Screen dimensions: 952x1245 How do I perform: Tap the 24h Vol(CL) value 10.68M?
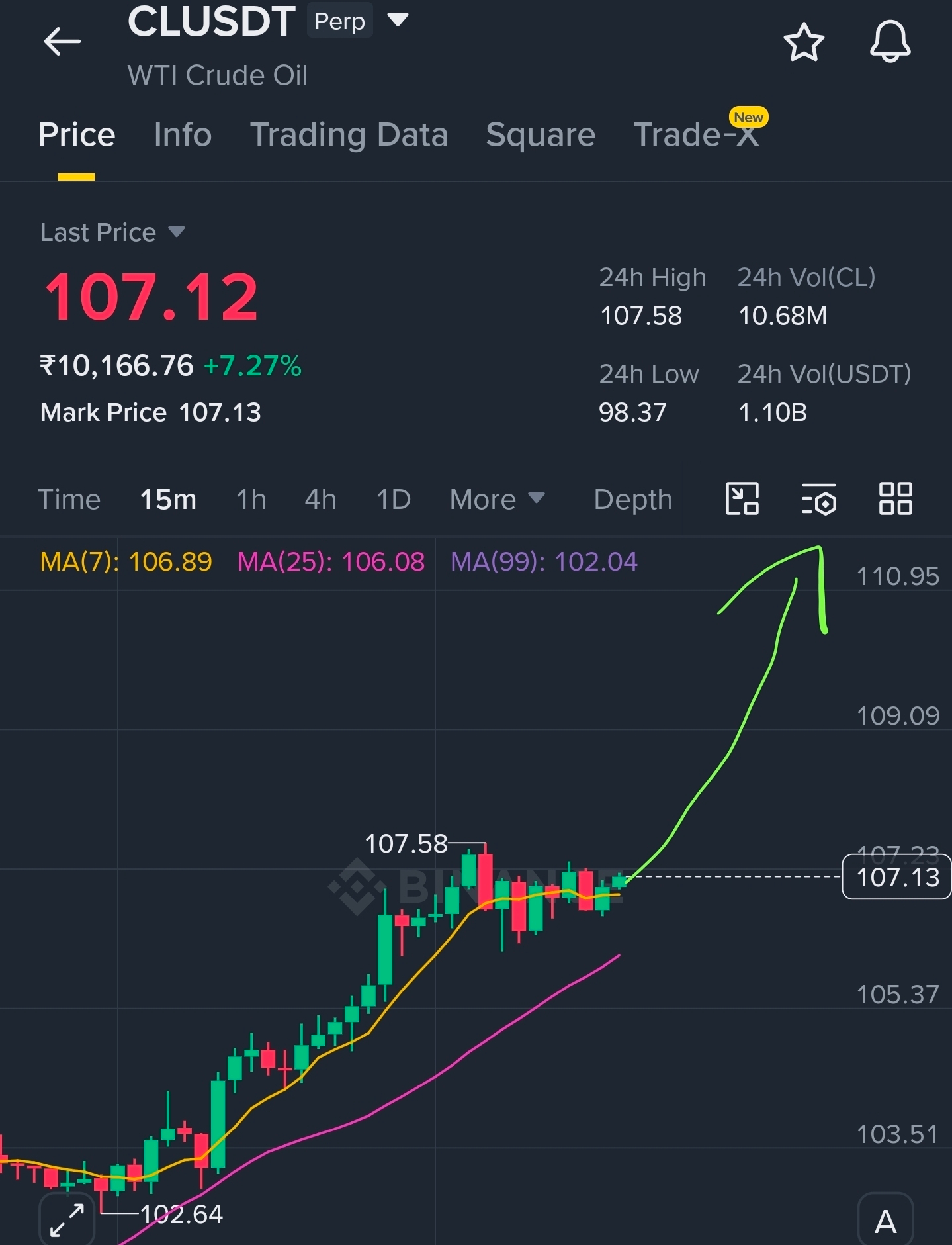(x=783, y=316)
